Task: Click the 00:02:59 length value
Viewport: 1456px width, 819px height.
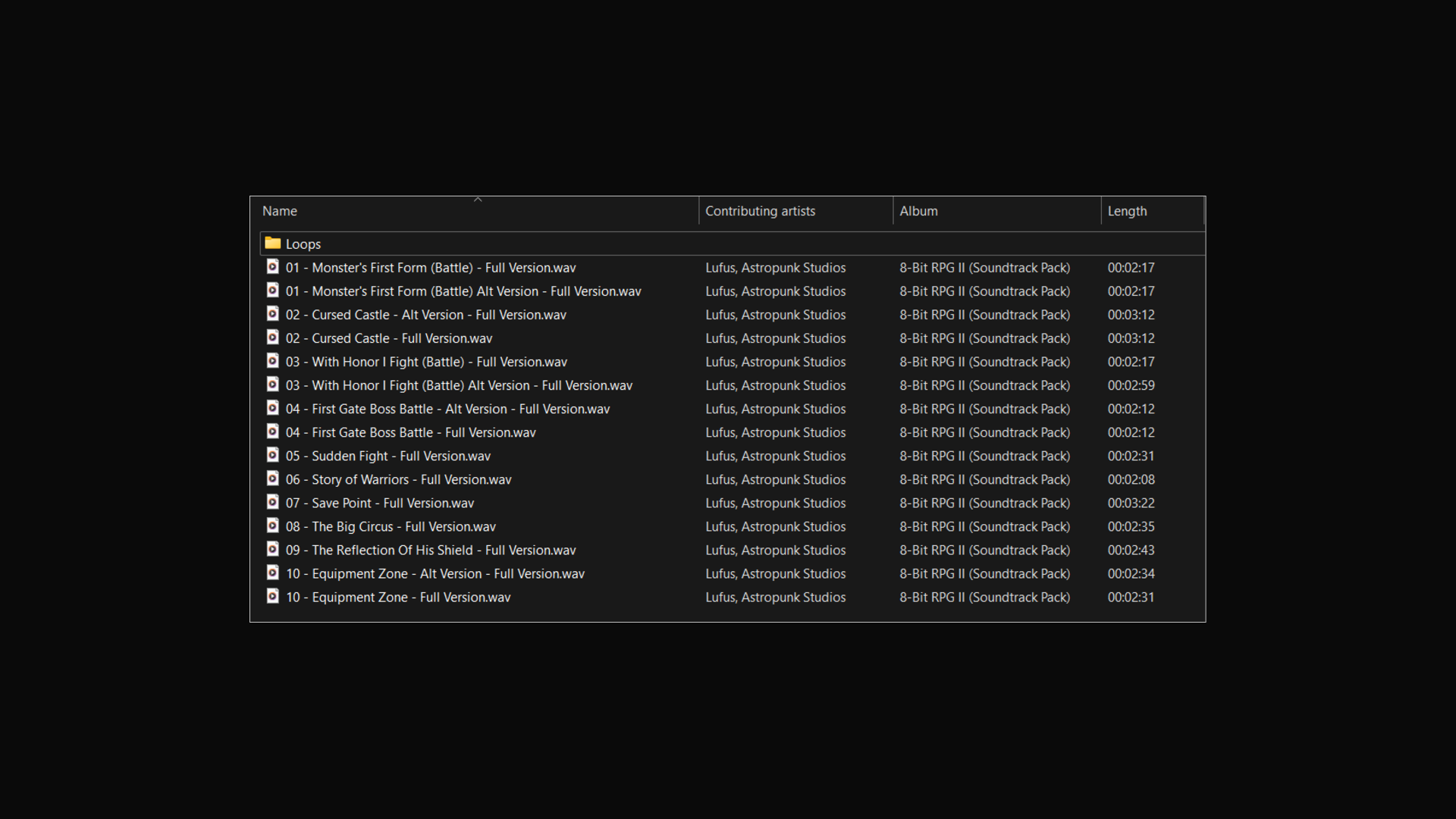Action: (x=1131, y=385)
